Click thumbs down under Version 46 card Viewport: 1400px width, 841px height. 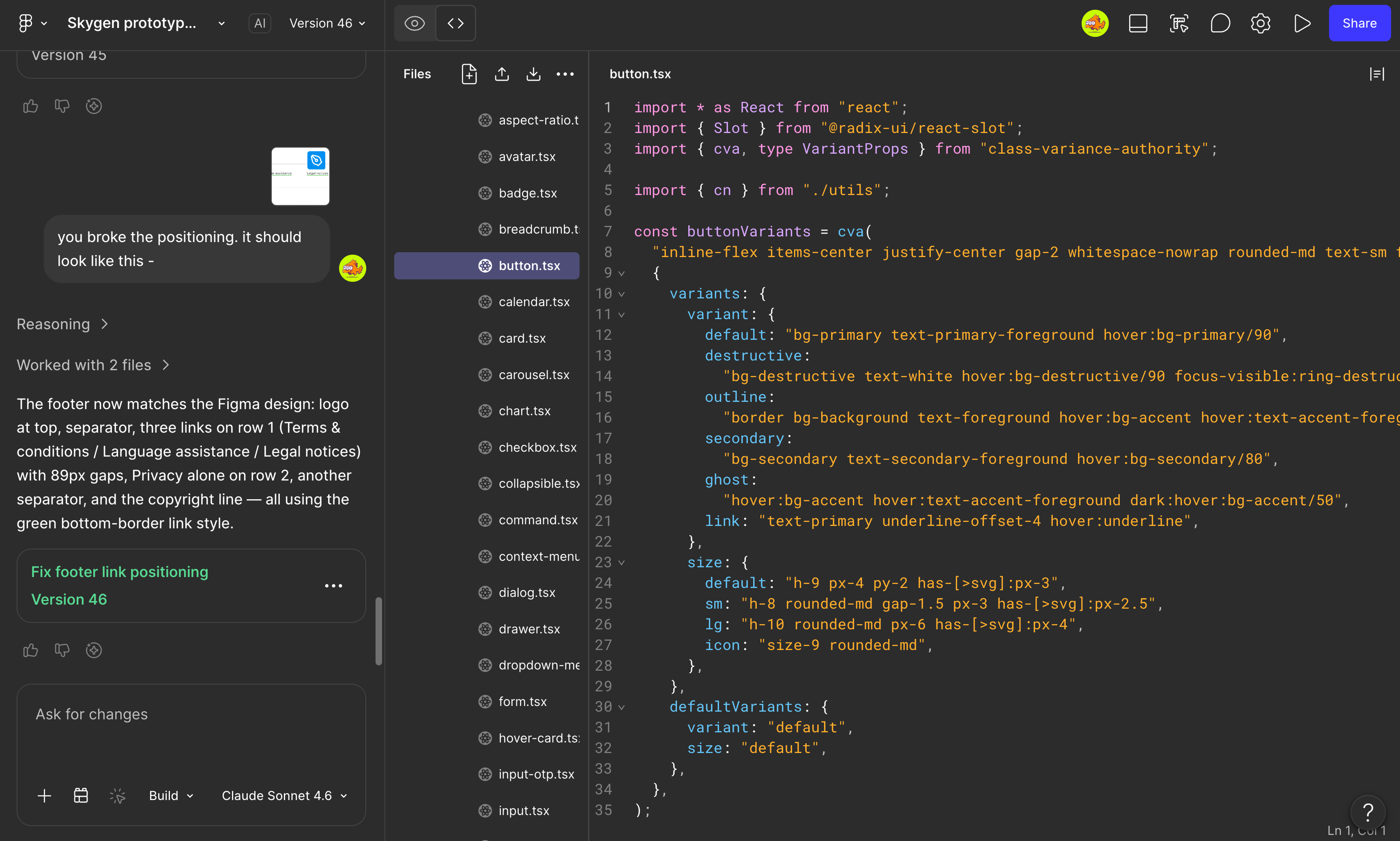click(62, 650)
